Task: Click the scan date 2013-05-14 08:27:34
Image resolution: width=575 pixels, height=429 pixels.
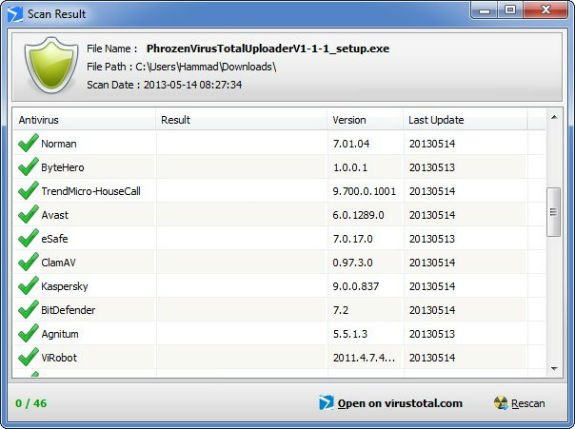Action: coord(193,85)
